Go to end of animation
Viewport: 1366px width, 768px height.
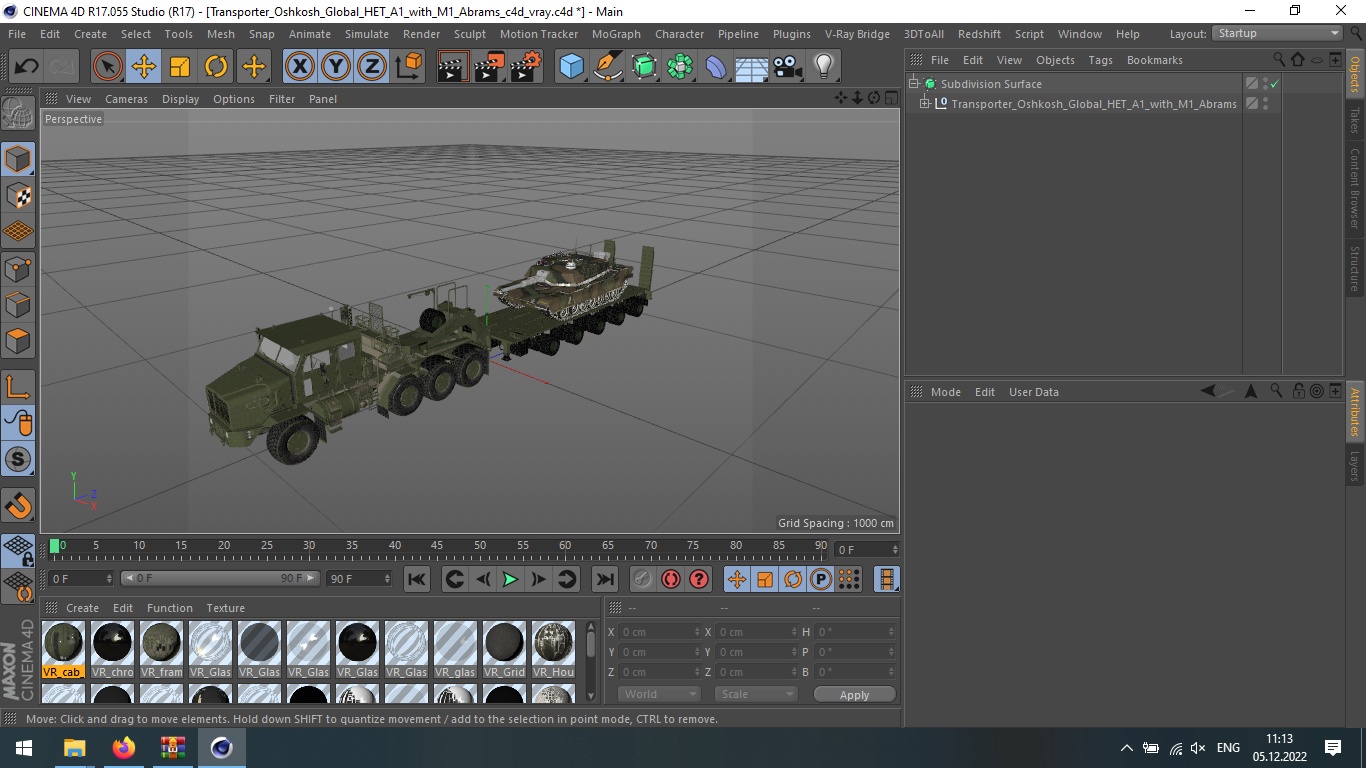point(605,579)
